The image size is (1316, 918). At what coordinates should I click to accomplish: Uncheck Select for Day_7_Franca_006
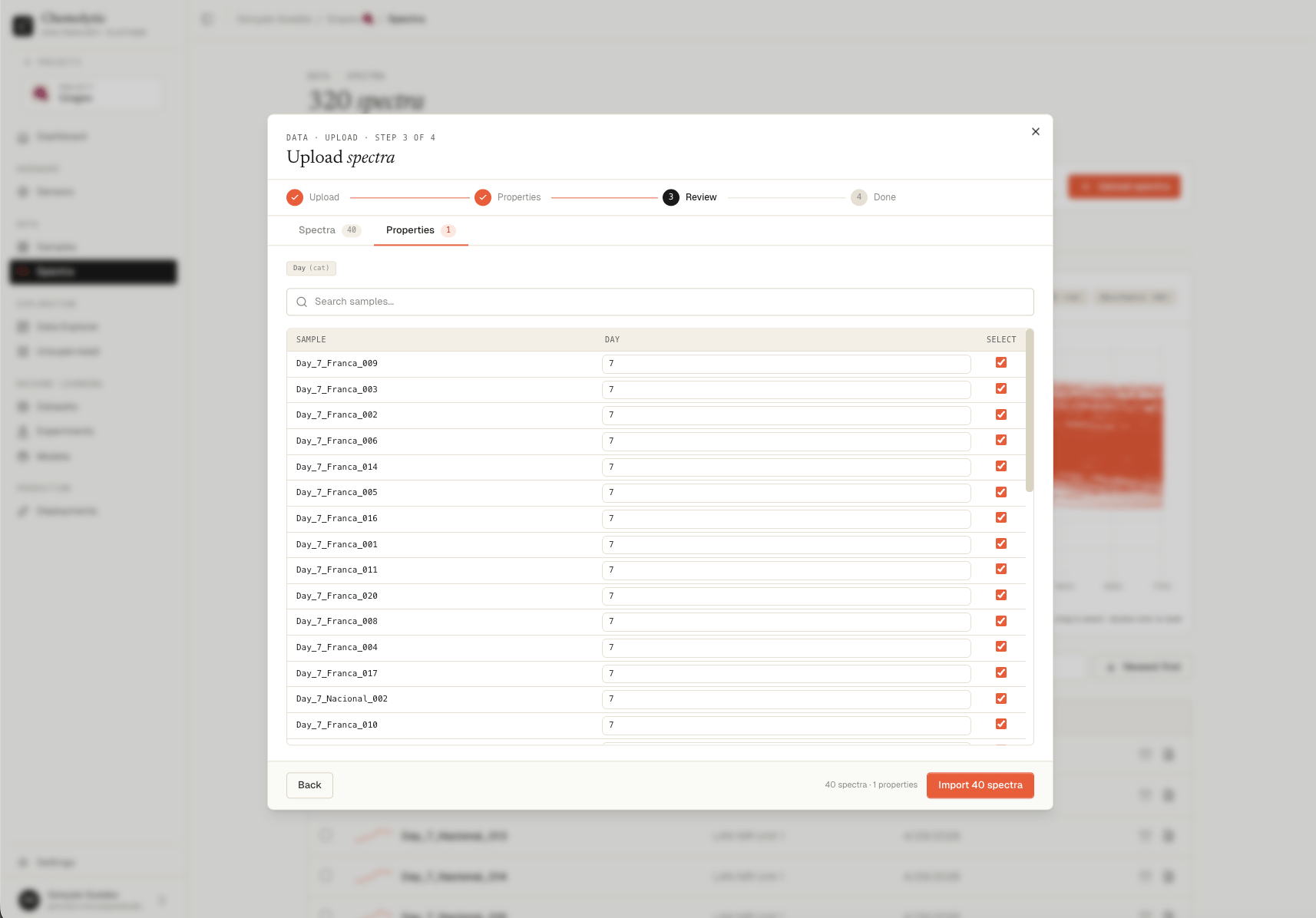pos(1001,440)
